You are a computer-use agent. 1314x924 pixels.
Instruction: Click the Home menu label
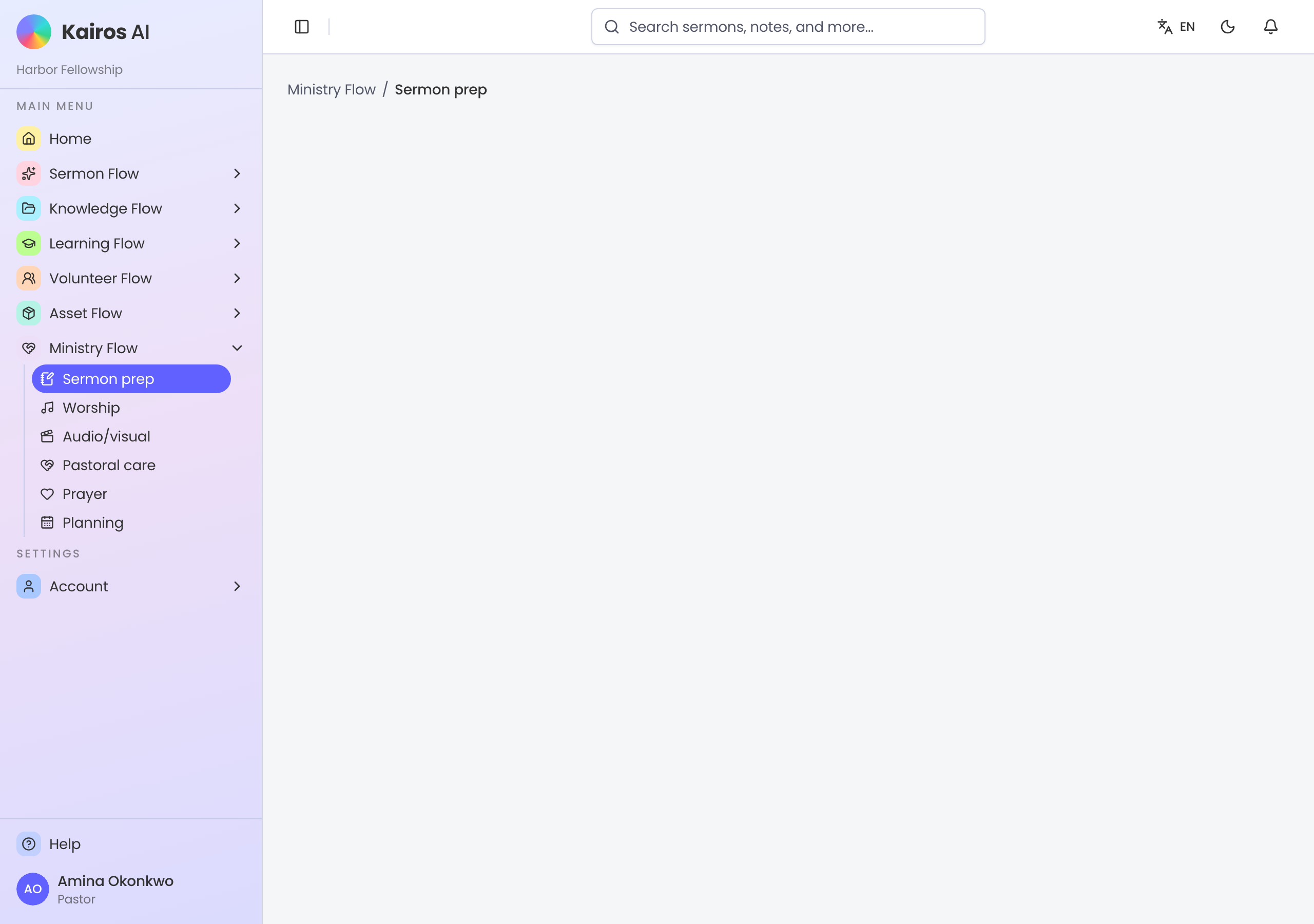coord(70,139)
